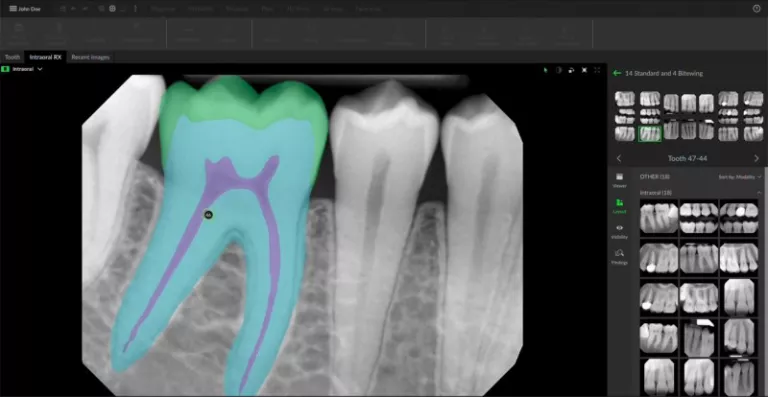Open the middle thumbnail in bottom intraoral row
Screen dimensions: 768x397
click(699, 377)
